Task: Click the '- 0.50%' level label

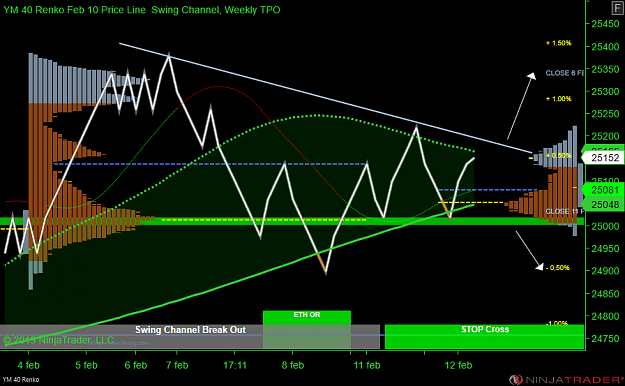Action: point(558,268)
